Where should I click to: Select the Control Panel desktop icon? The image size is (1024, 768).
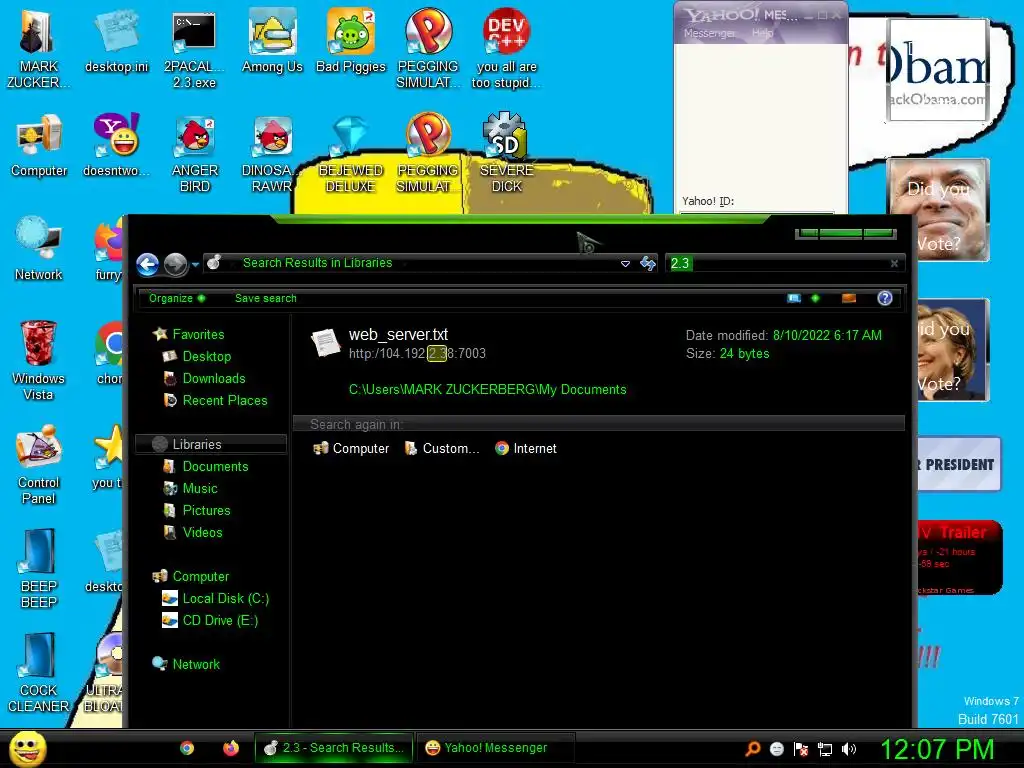tap(39, 464)
